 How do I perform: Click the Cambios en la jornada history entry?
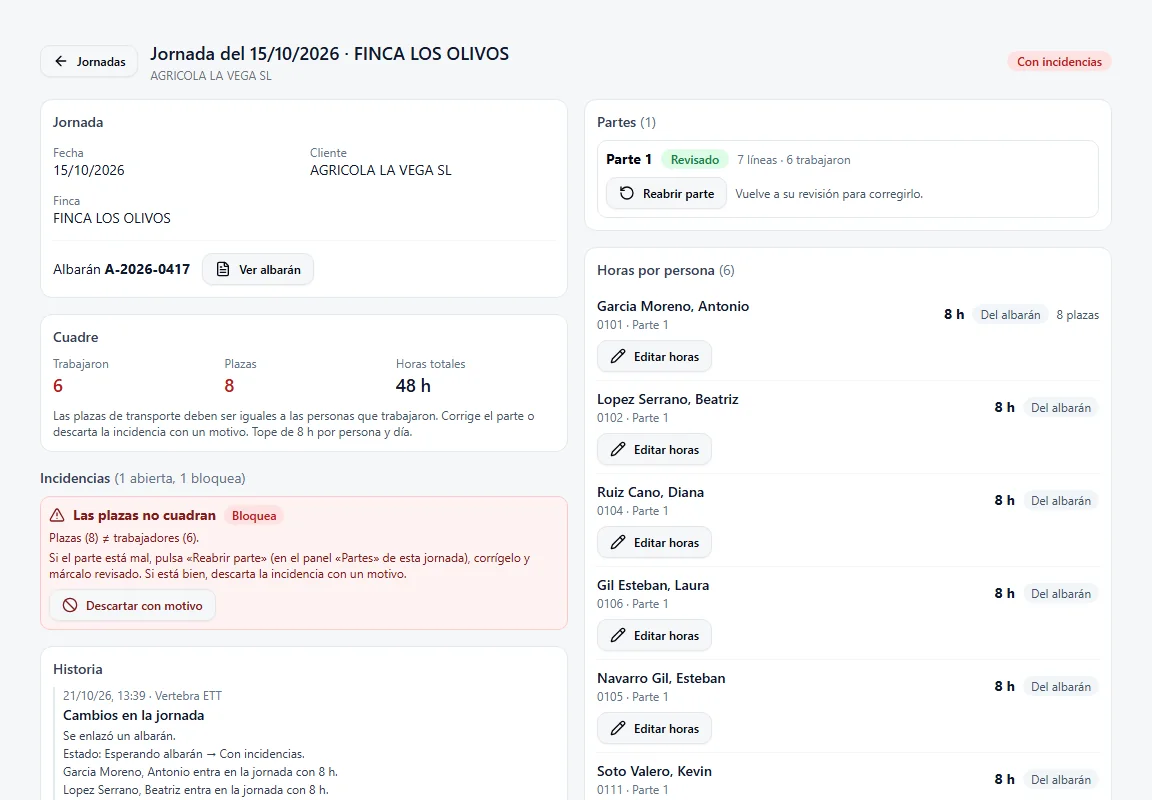[134, 716]
